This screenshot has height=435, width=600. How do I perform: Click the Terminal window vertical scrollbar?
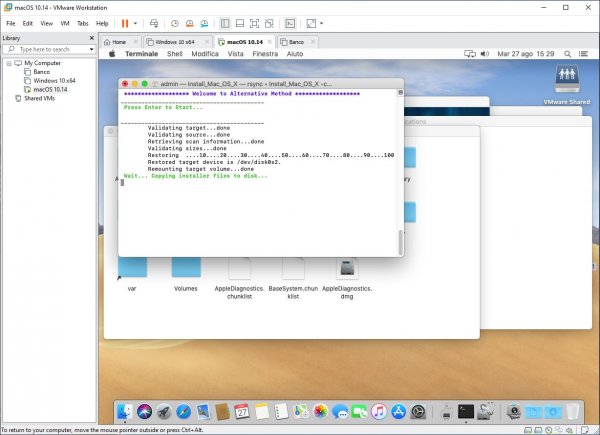pyautogui.click(x=399, y=240)
